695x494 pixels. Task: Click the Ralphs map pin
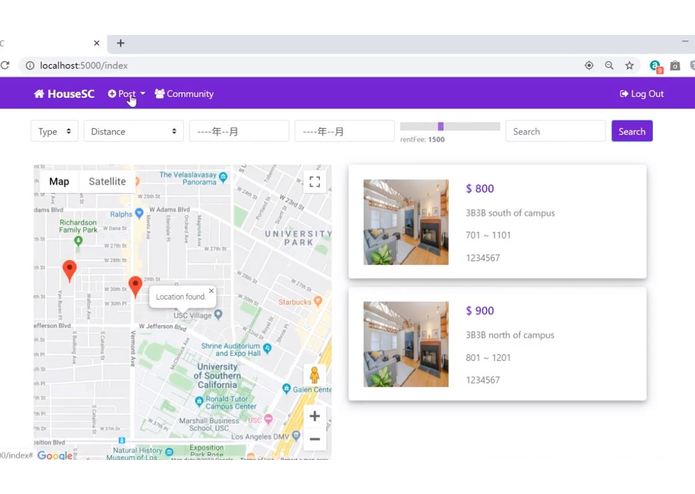pyautogui.click(x=139, y=214)
